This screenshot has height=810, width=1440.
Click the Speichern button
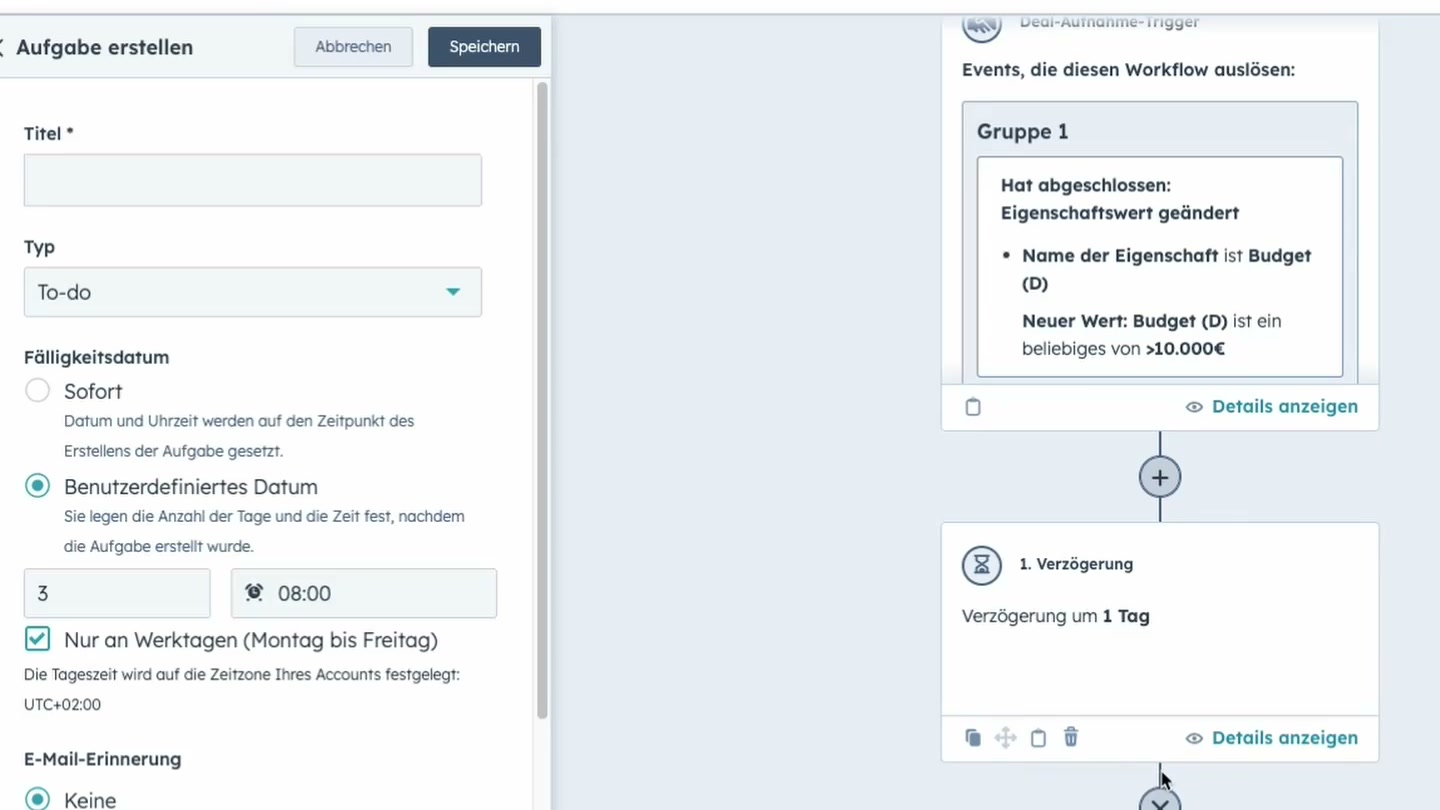[484, 46]
